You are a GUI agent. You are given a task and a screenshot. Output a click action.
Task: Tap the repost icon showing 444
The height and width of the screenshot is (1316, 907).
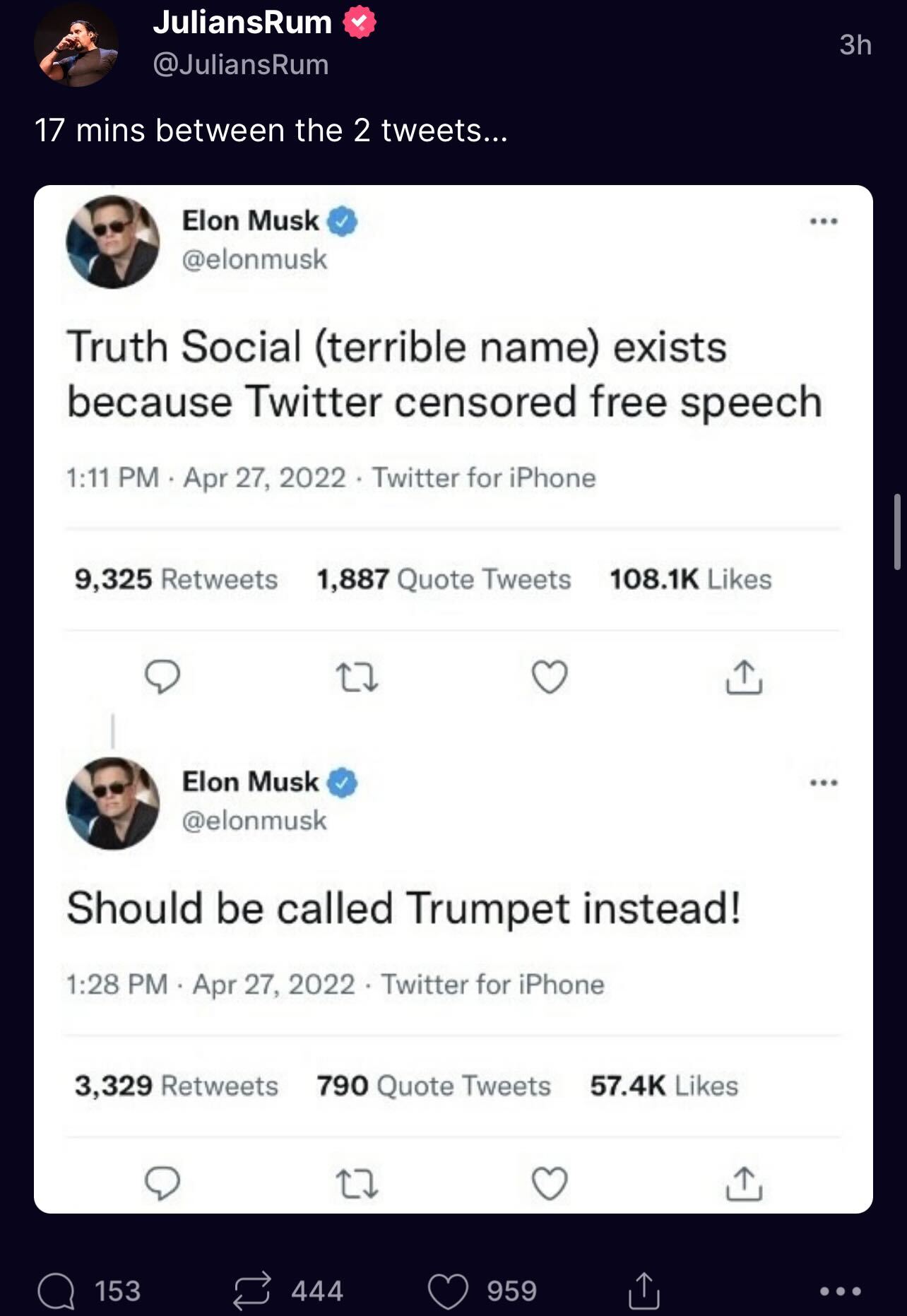click(252, 1290)
